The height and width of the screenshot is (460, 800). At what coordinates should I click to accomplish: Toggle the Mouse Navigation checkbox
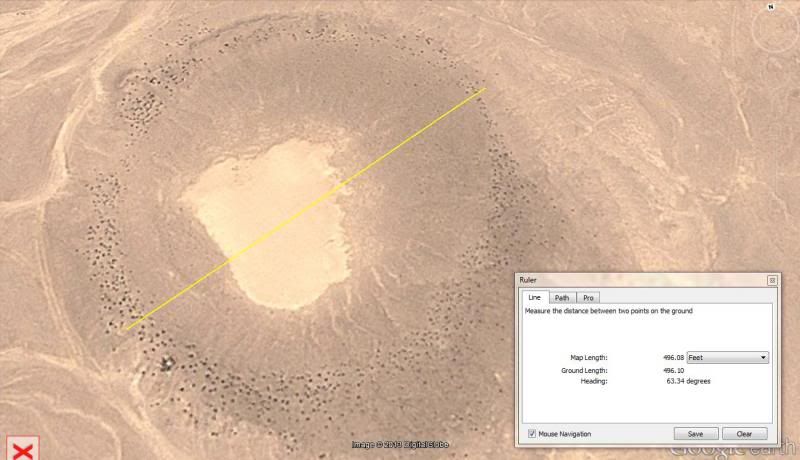tap(532, 434)
